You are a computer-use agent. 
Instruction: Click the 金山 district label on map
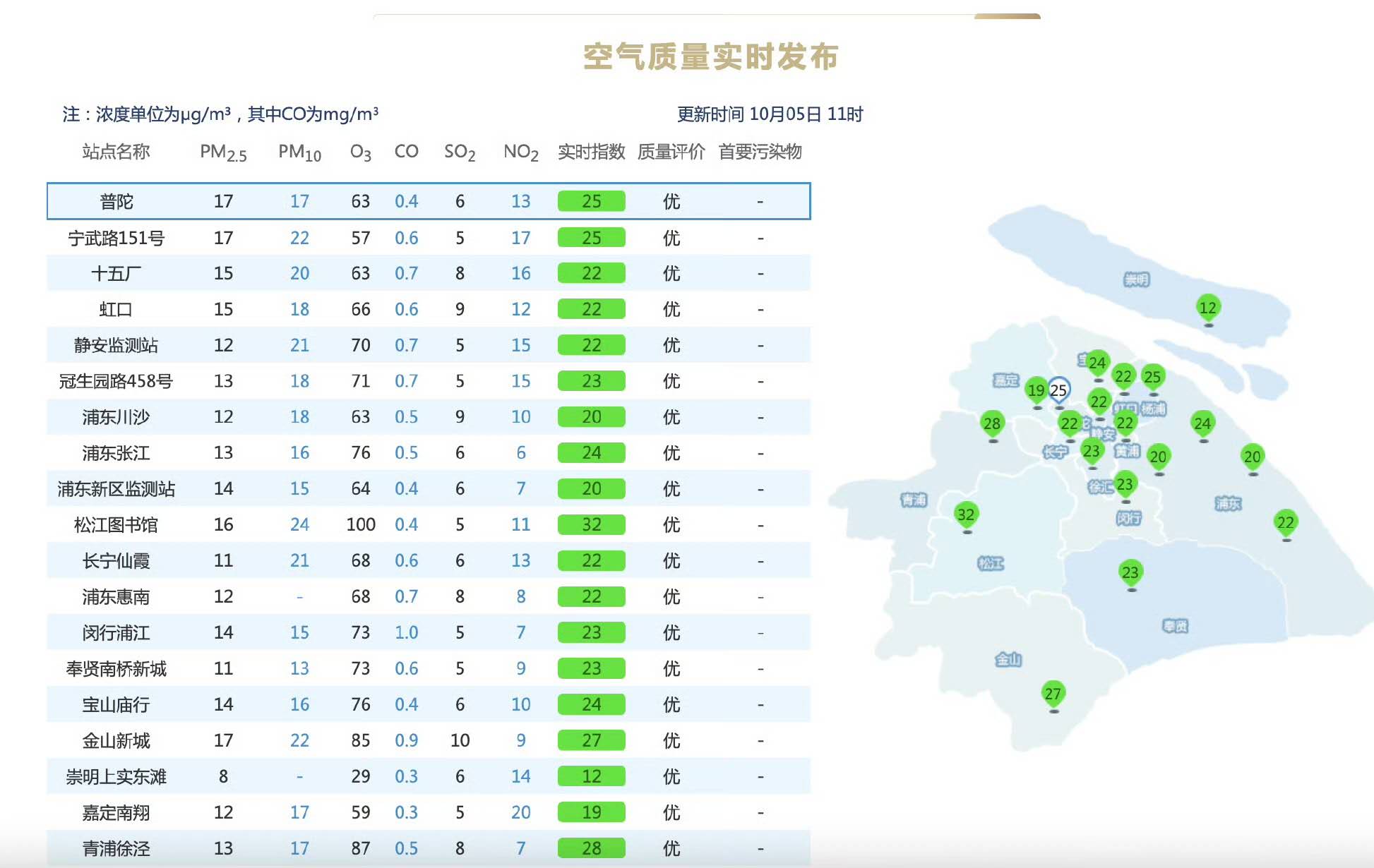pyautogui.click(x=1008, y=659)
